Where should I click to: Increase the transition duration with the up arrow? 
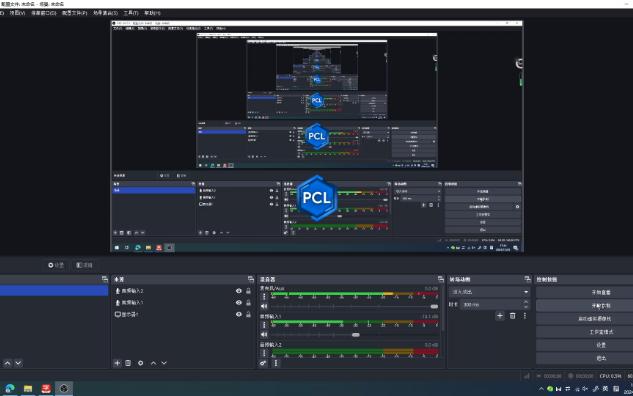click(x=526, y=302)
